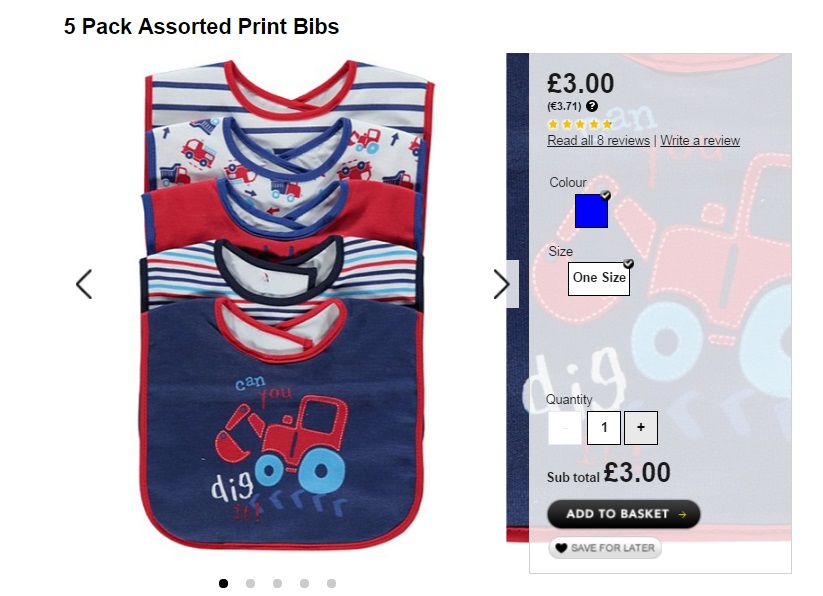Click the Write a review link

[700, 141]
